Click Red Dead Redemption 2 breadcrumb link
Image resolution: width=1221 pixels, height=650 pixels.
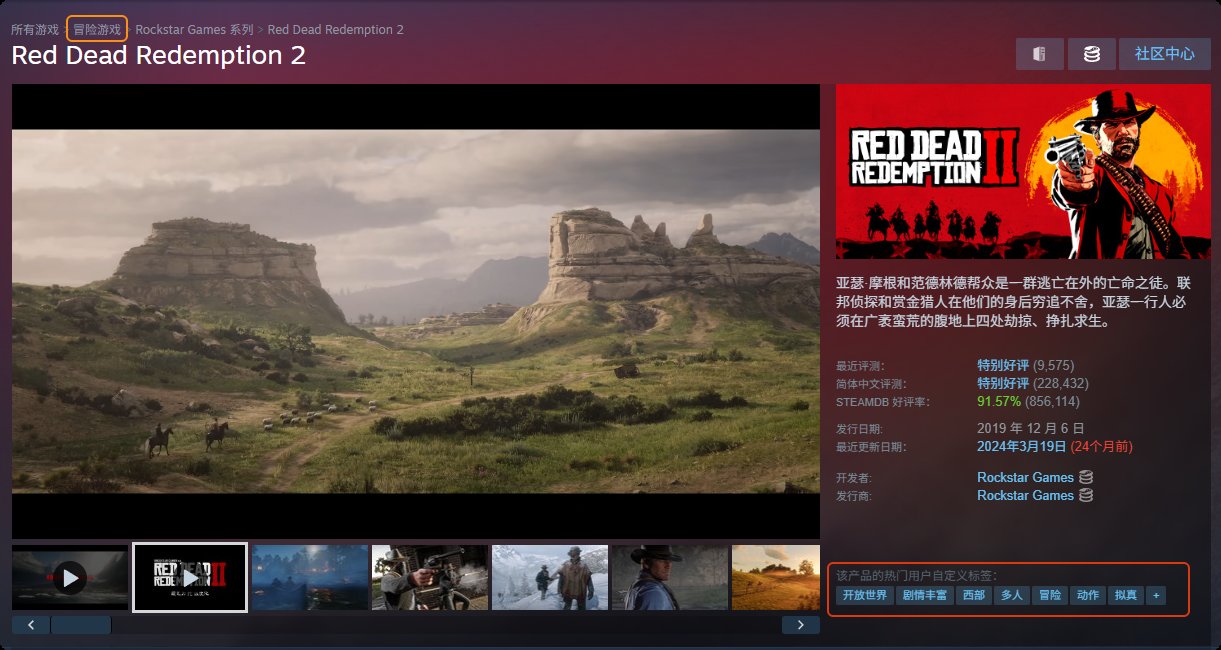336,29
